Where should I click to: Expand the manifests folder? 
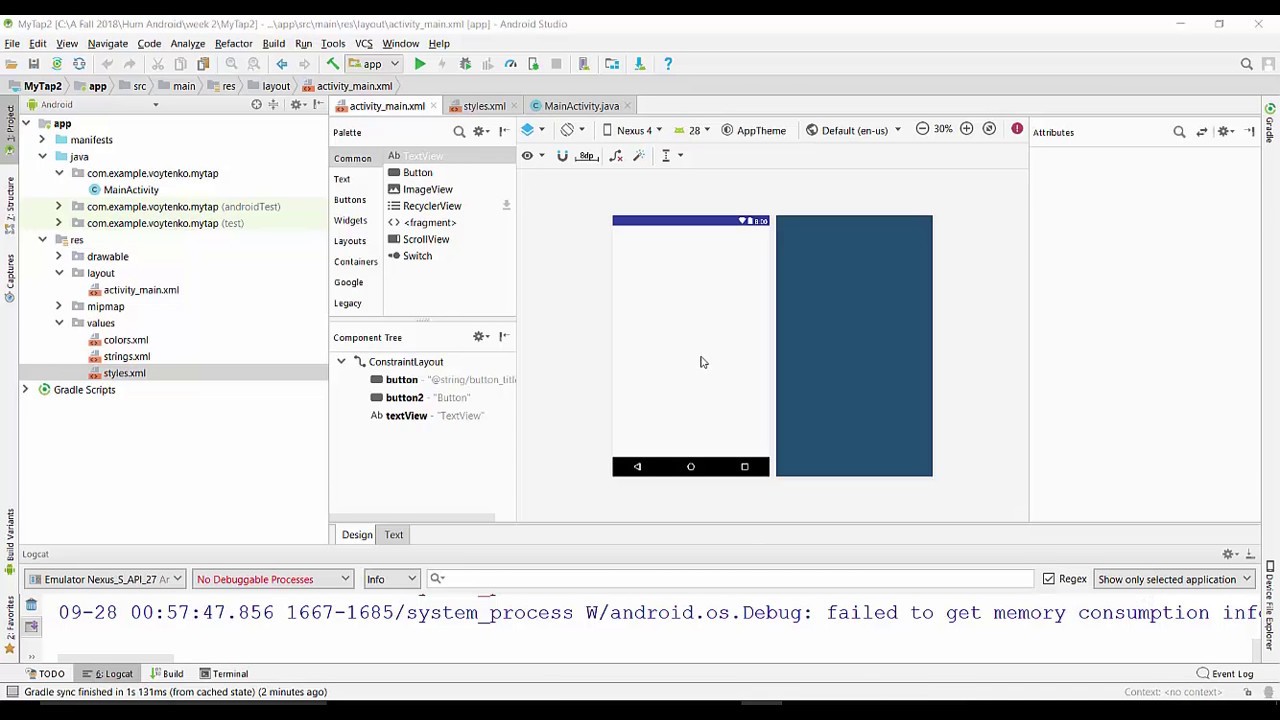42,140
